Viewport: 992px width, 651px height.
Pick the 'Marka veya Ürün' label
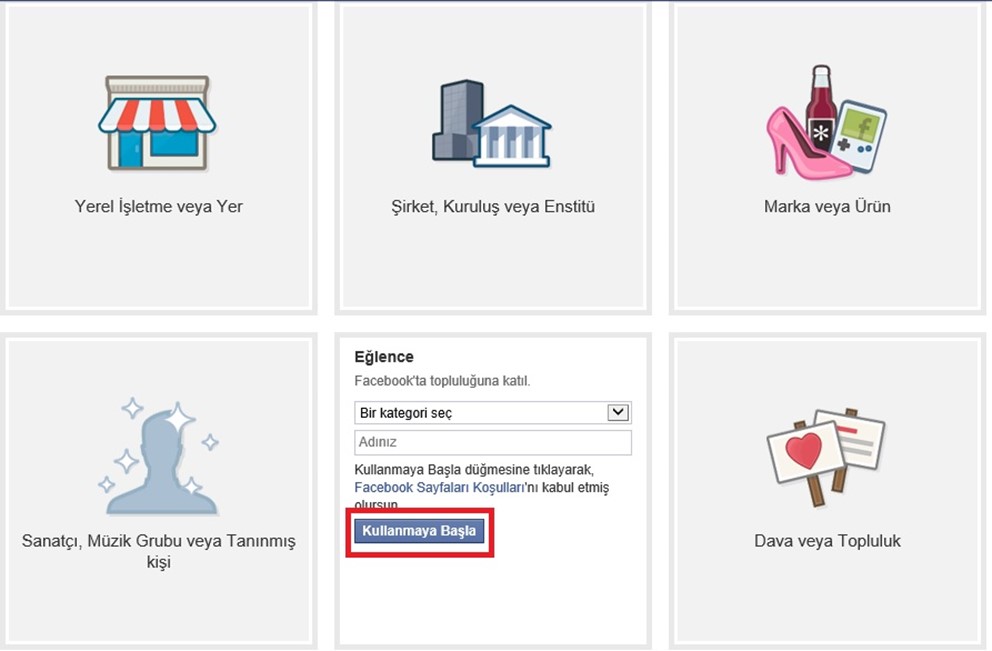pyautogui.click(x=827, y=207)
